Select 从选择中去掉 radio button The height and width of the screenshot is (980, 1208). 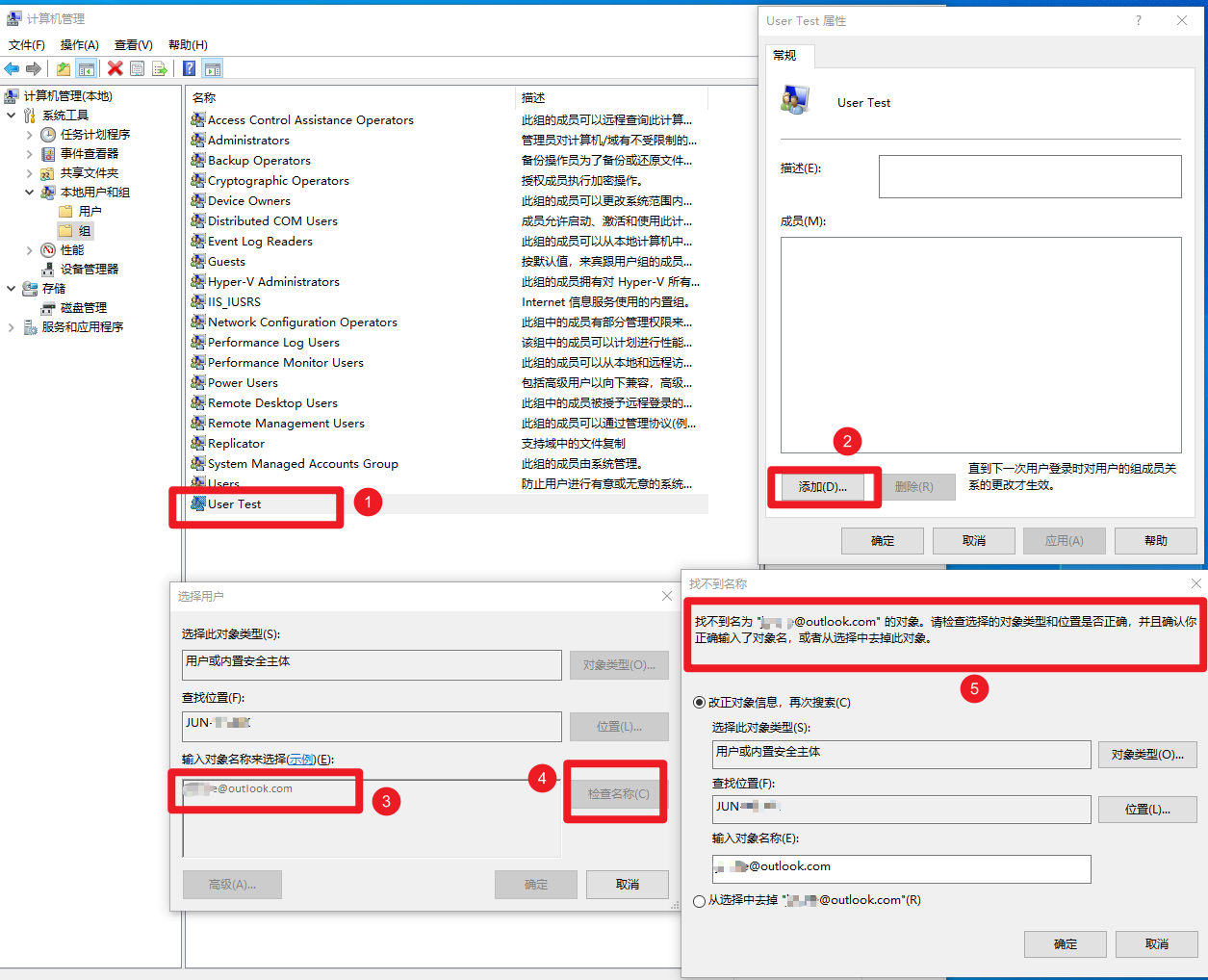coord(699,901)
